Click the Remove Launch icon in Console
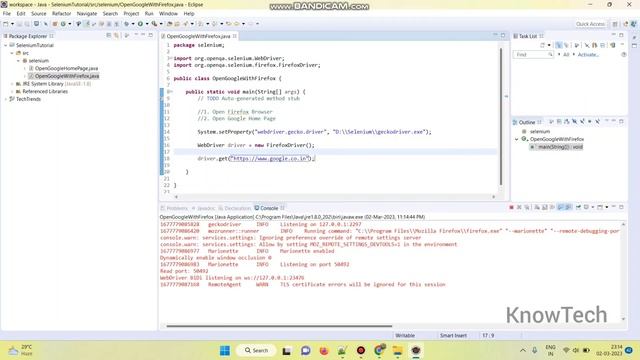The image size is (640, 360). (519, 207)
